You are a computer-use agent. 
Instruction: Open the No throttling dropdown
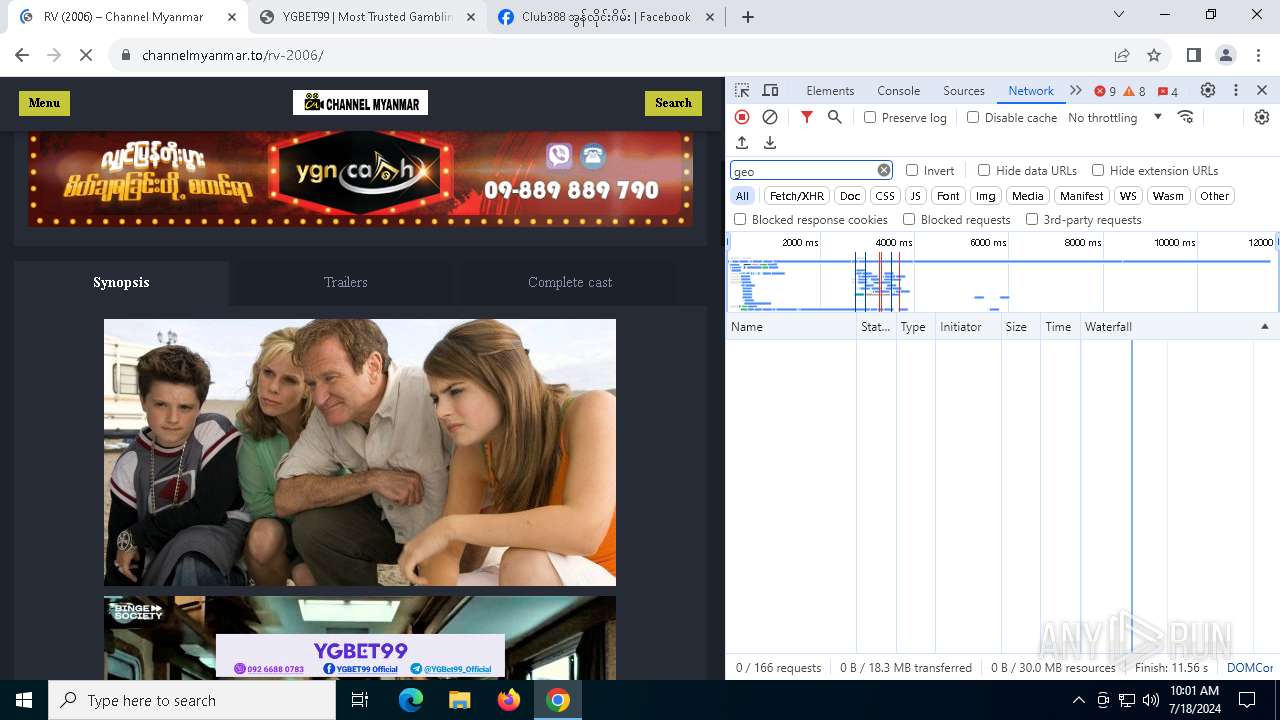(1114, 117)
